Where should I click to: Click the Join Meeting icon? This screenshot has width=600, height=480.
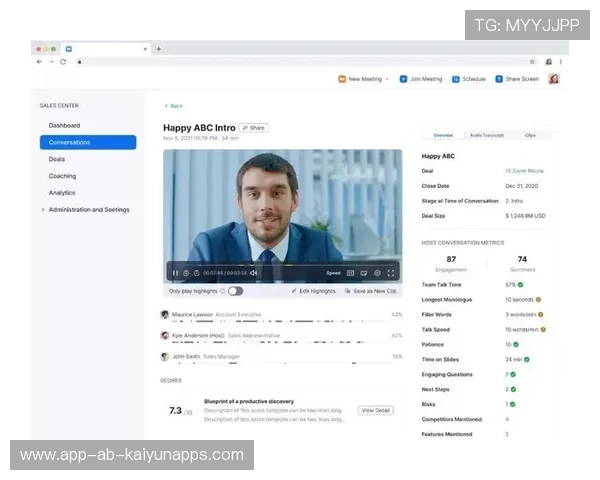click(x=403, y=79)
